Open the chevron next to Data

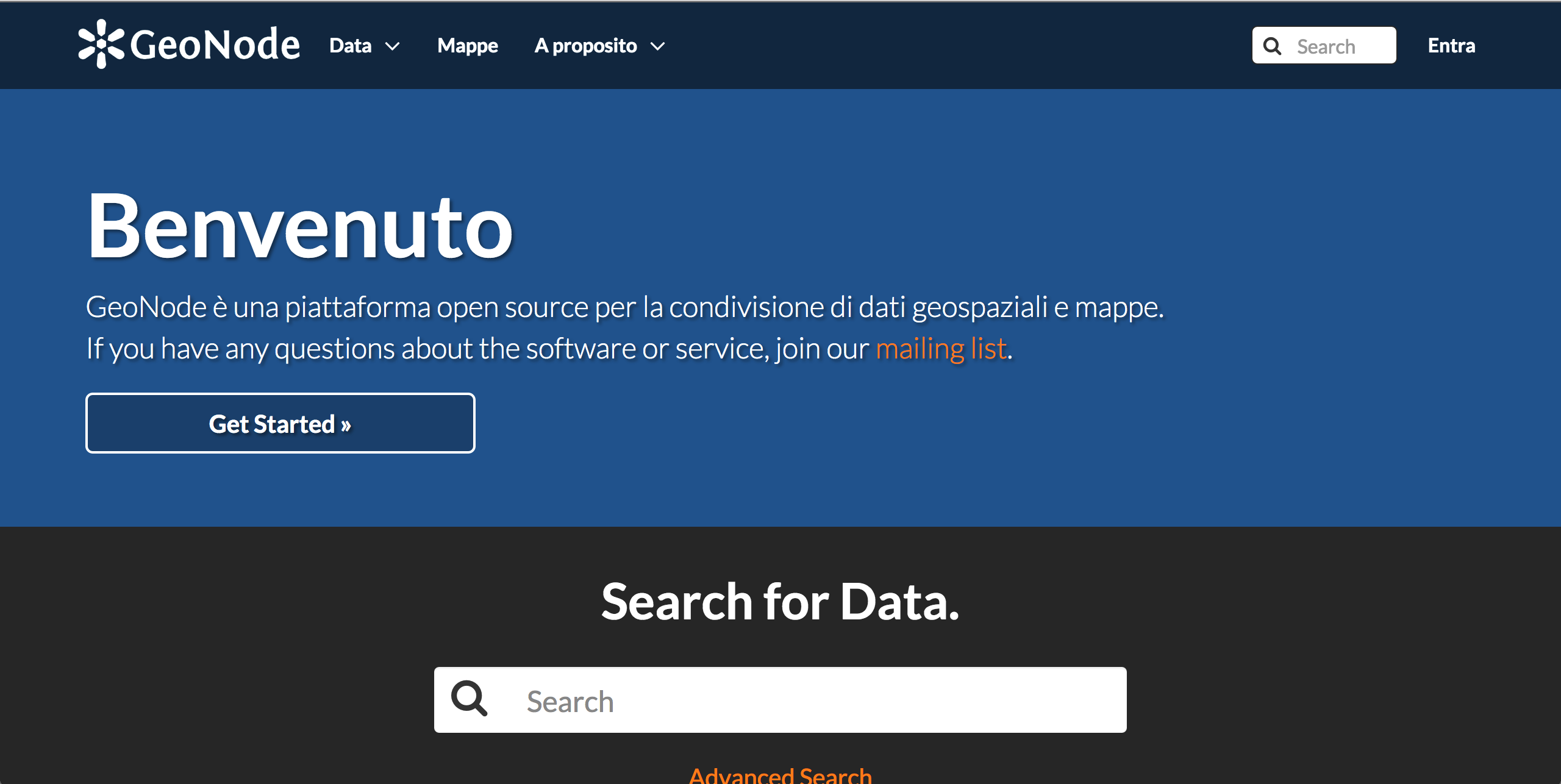[x=393, y=46]
